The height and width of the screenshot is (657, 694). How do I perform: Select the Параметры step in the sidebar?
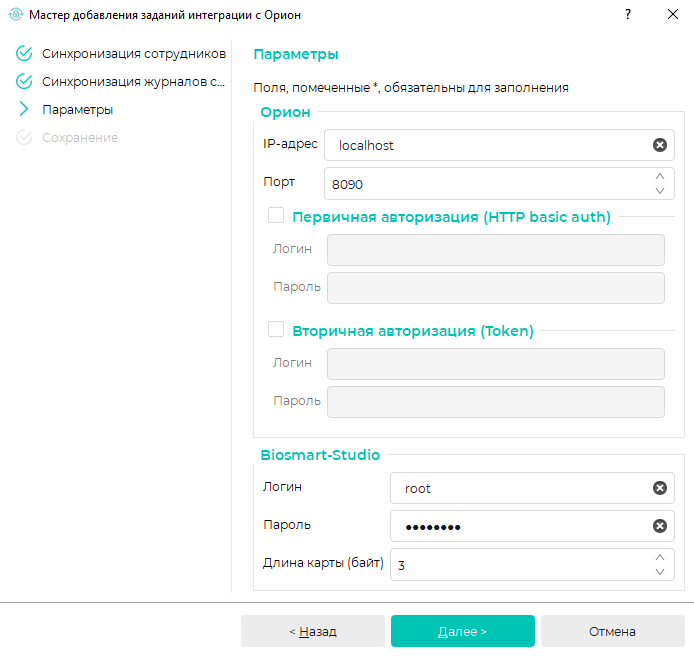point(77,109)
